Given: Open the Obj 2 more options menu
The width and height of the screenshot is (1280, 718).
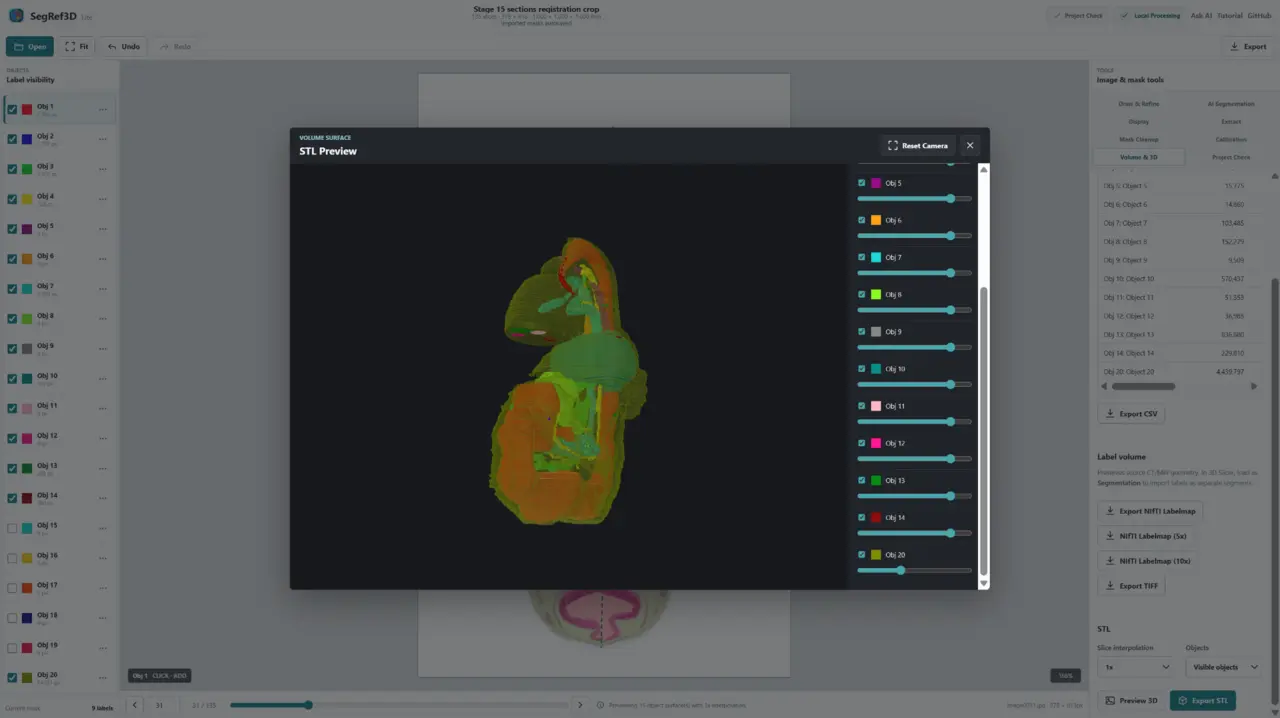Looking at the screenshot, I should coord(103,141).
